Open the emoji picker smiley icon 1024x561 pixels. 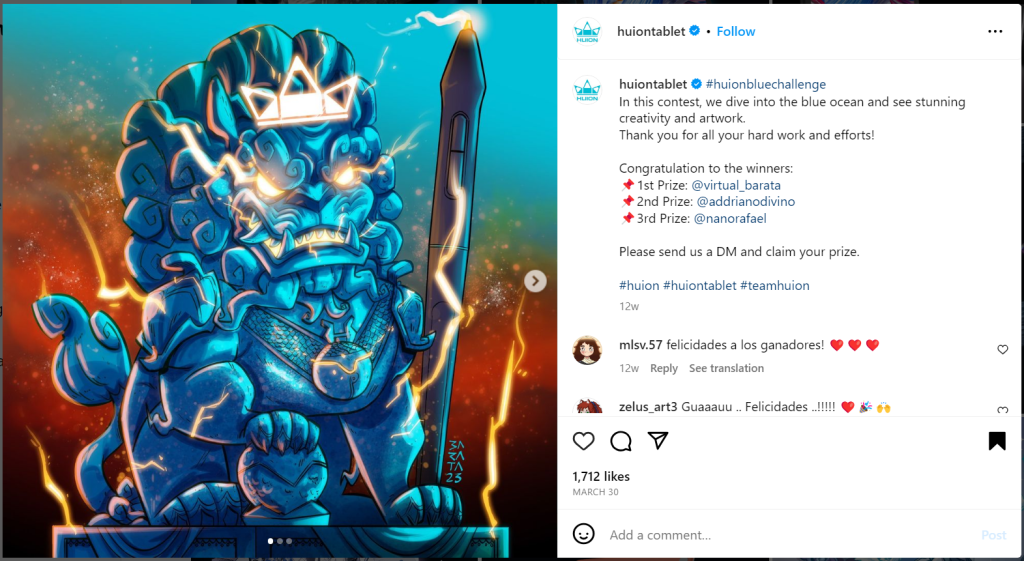583,534
